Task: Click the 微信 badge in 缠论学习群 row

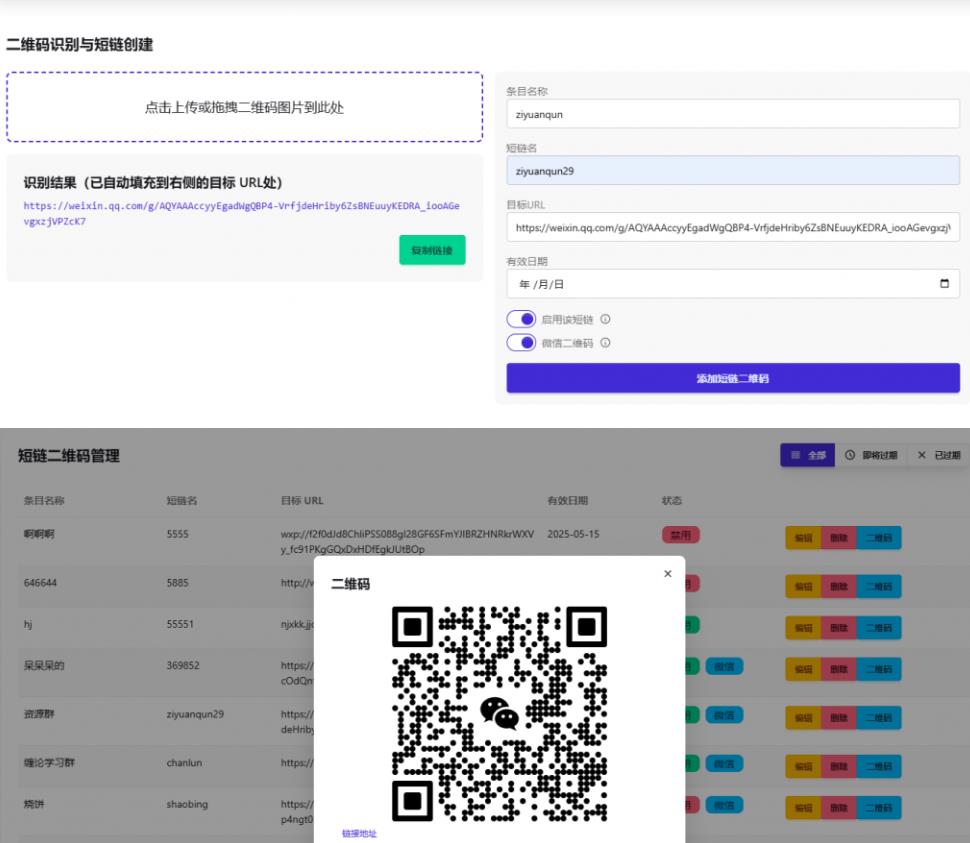Action: (x=724, y=763)
